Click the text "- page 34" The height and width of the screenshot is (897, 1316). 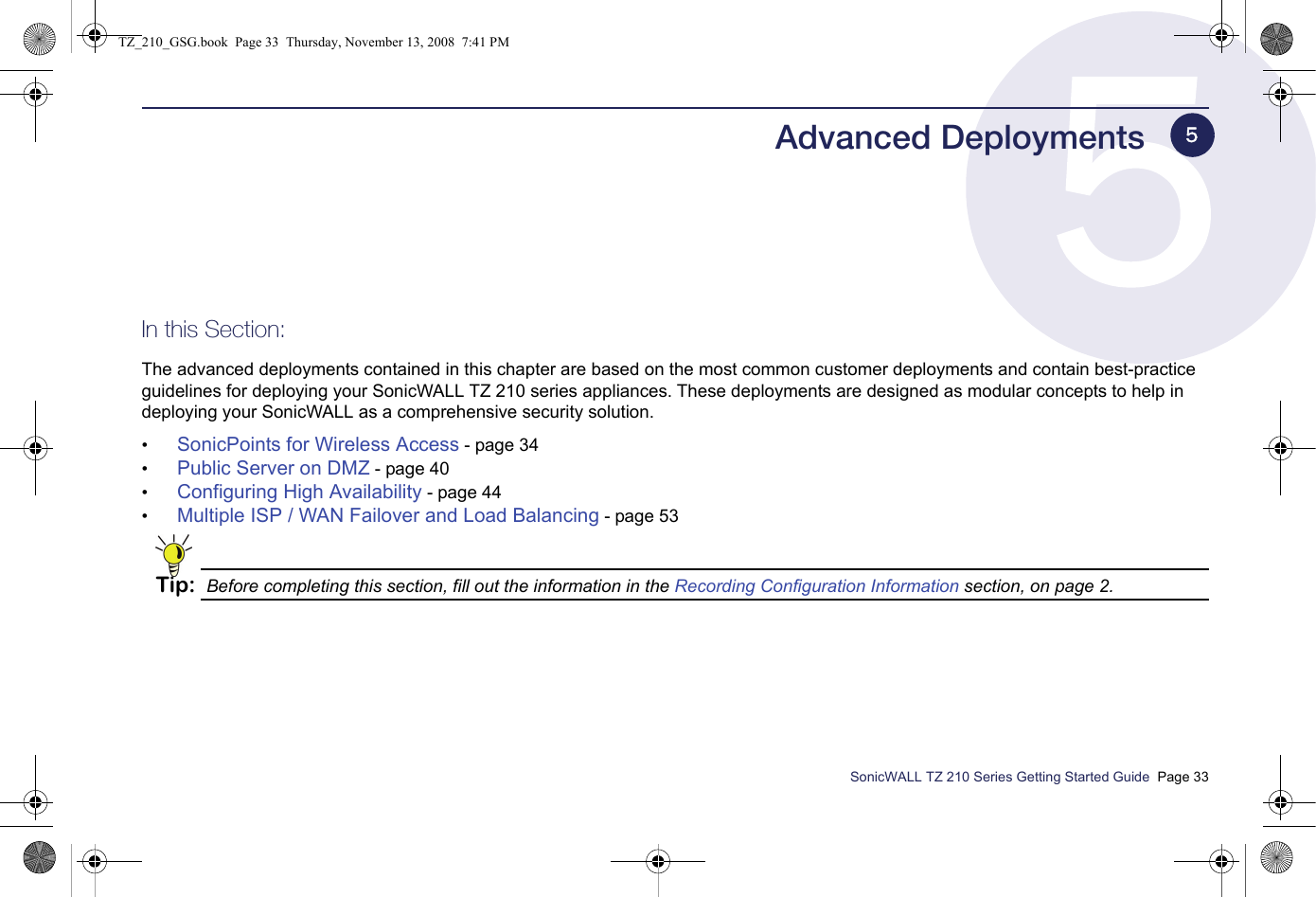pos(501,445)
